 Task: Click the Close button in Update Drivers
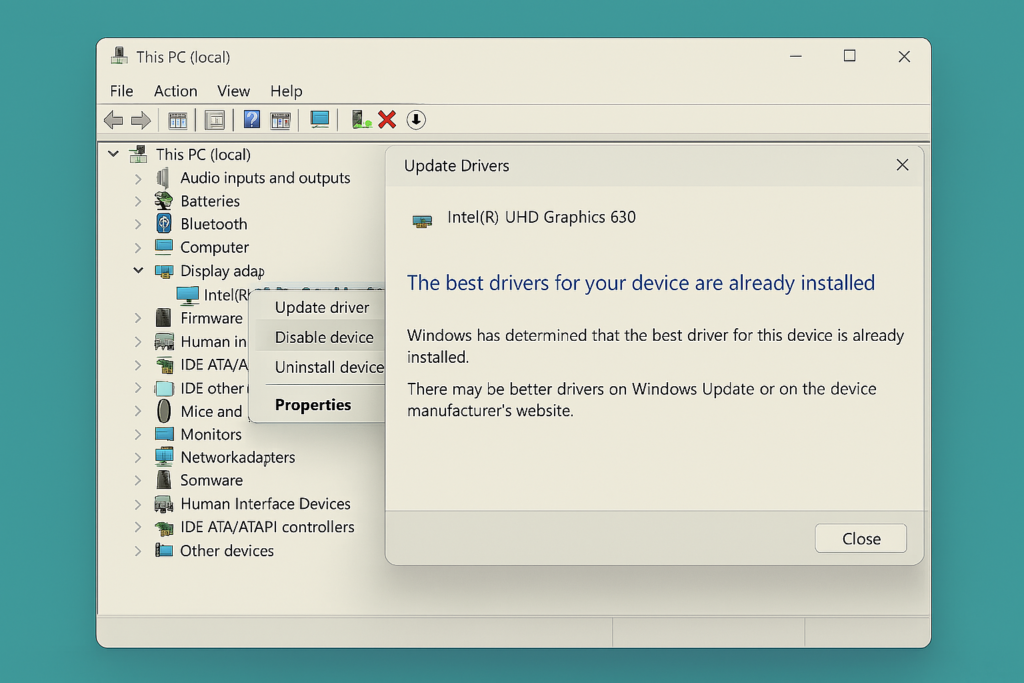coord(861,539)
